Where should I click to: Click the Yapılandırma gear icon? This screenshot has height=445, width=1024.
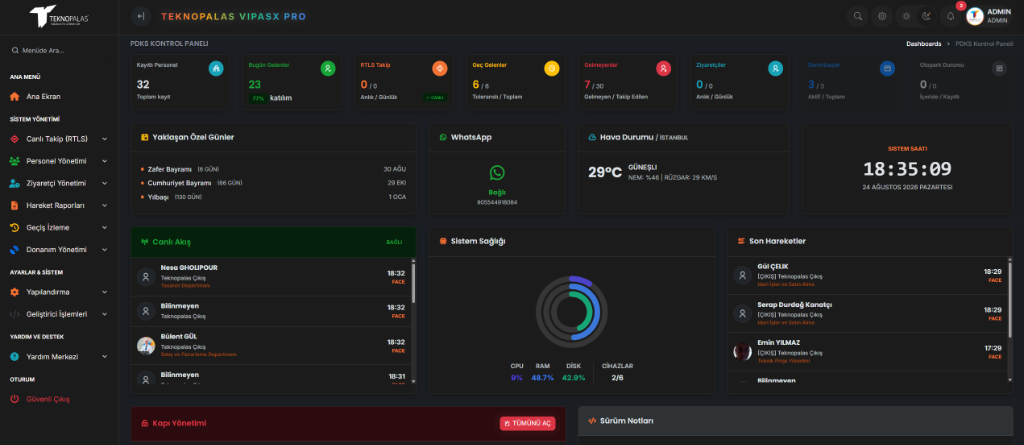(14, 291)
